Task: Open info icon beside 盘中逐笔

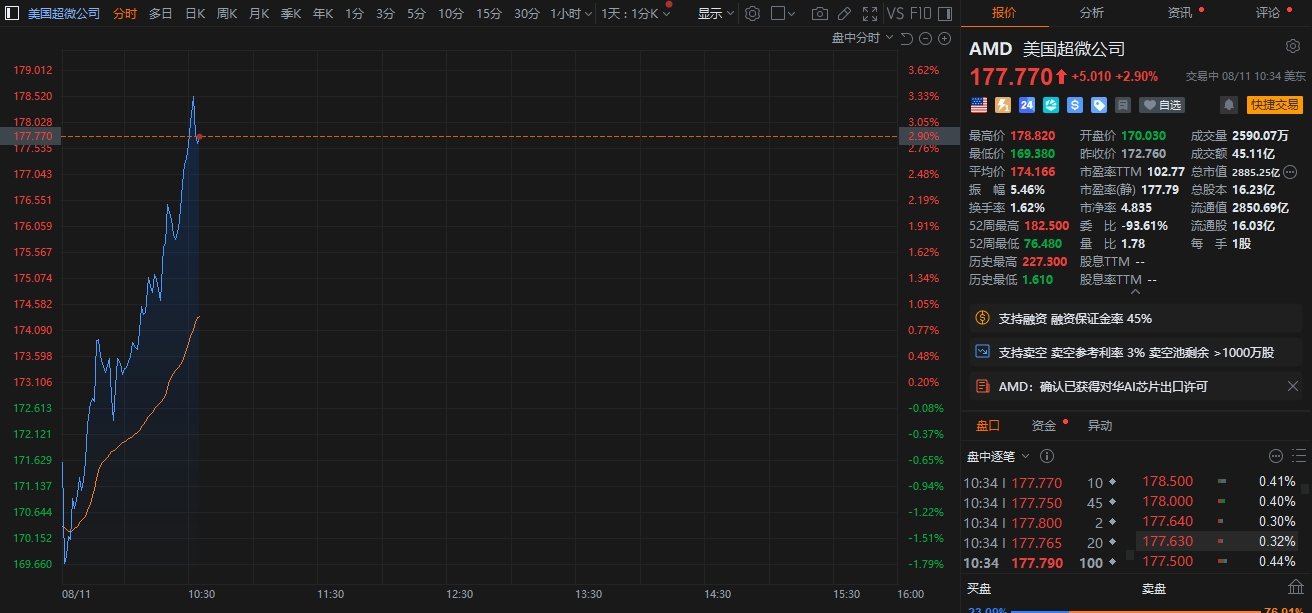Action: (x=1046, y=456)
